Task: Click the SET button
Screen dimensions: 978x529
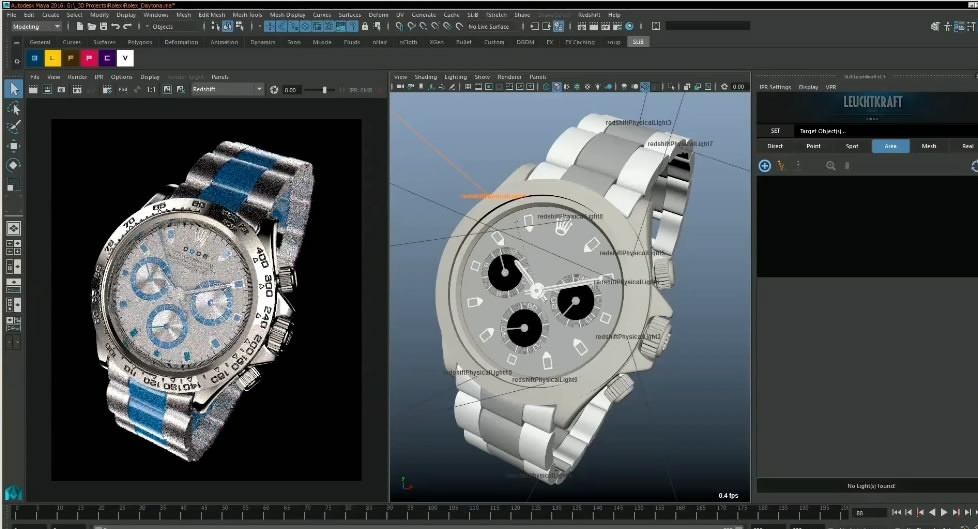Action: click(x=775, y=131)
